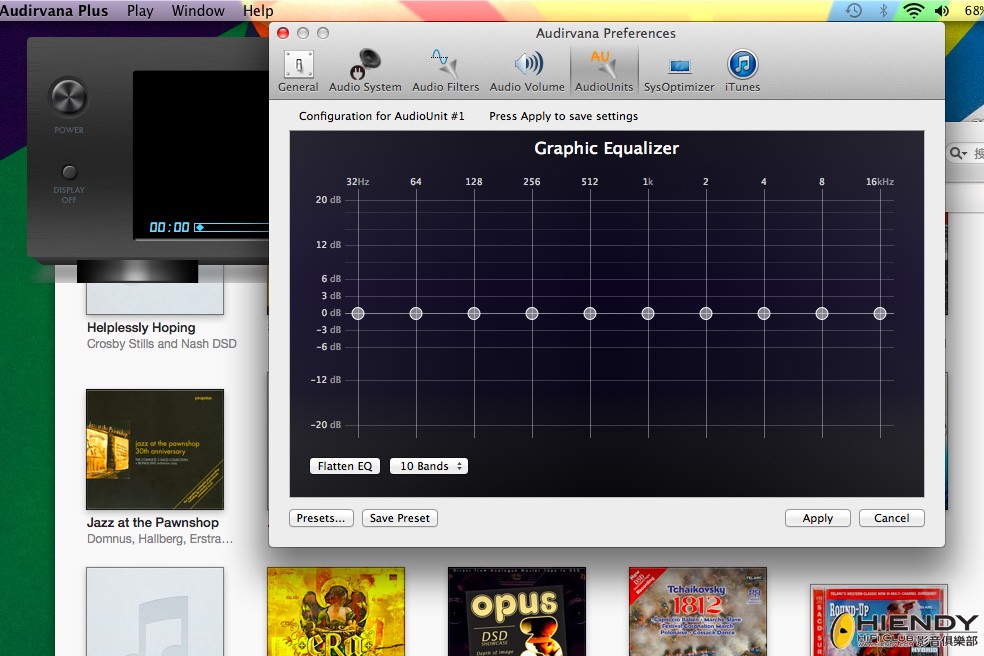Toggle the DISPLAY OFF button on the player
The width and height of the screenshot is (984, 656).
coord(69,171)
